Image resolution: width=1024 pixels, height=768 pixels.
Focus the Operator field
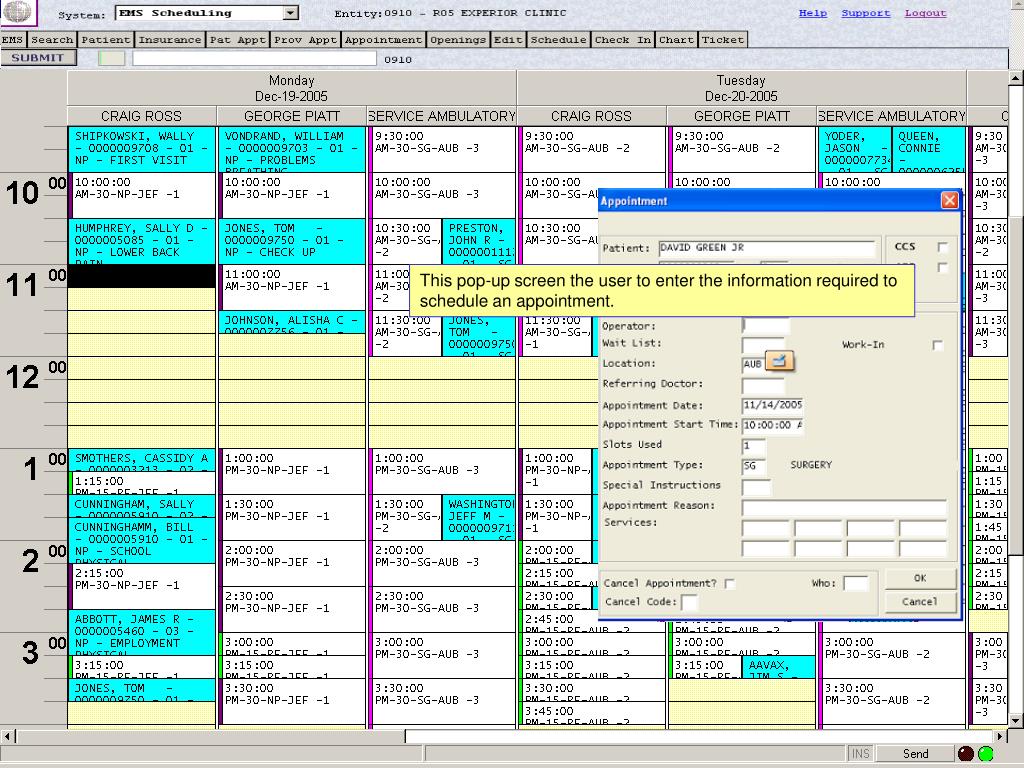(x=765, y=325)
